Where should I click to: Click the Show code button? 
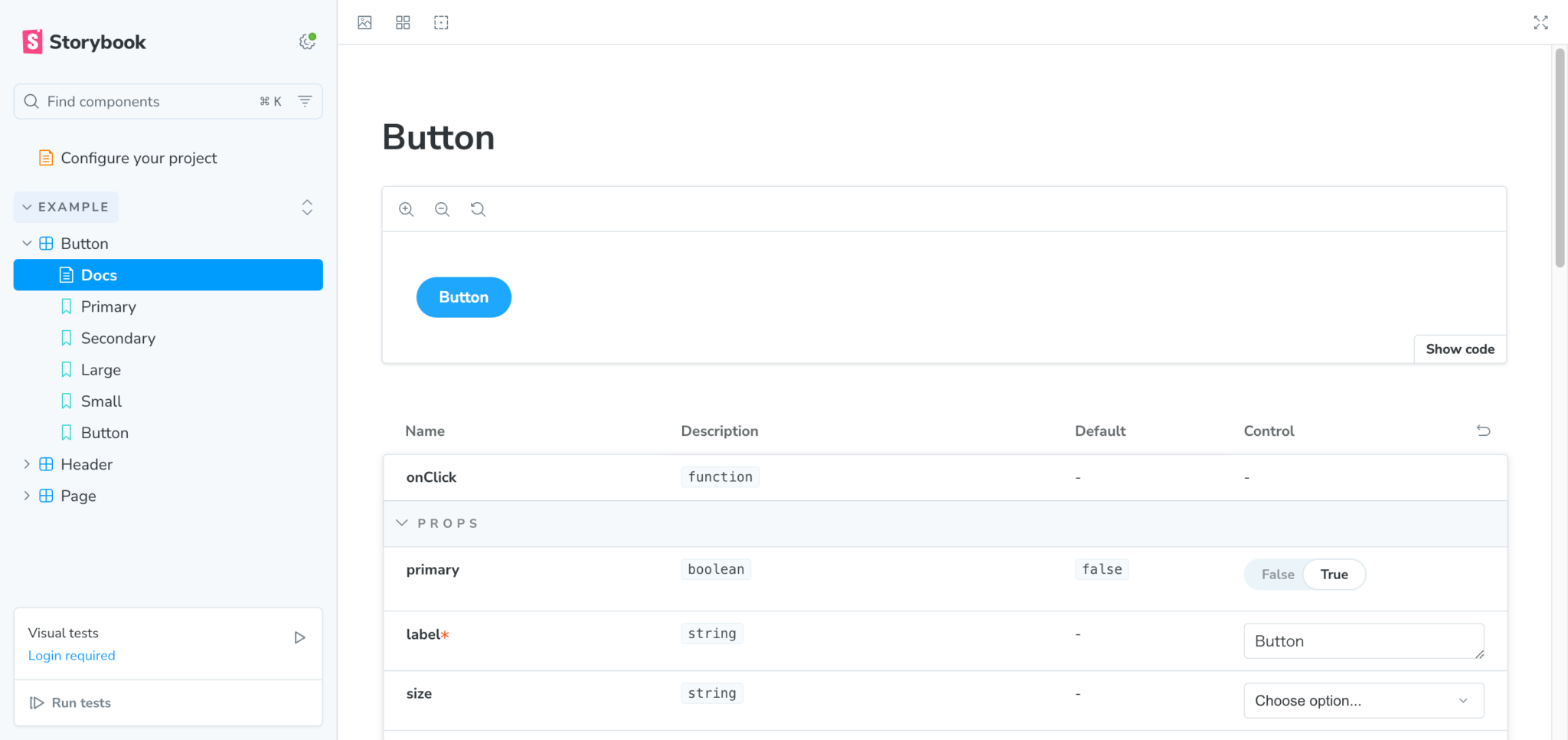click(1459, 349)
